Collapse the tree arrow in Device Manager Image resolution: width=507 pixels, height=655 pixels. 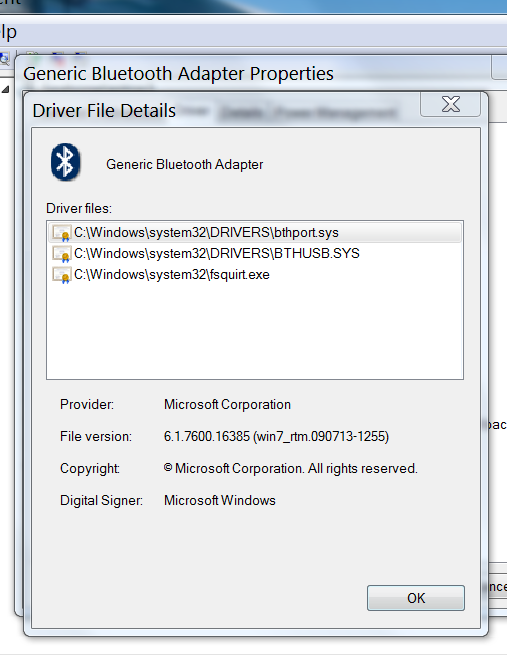[5, 89]
